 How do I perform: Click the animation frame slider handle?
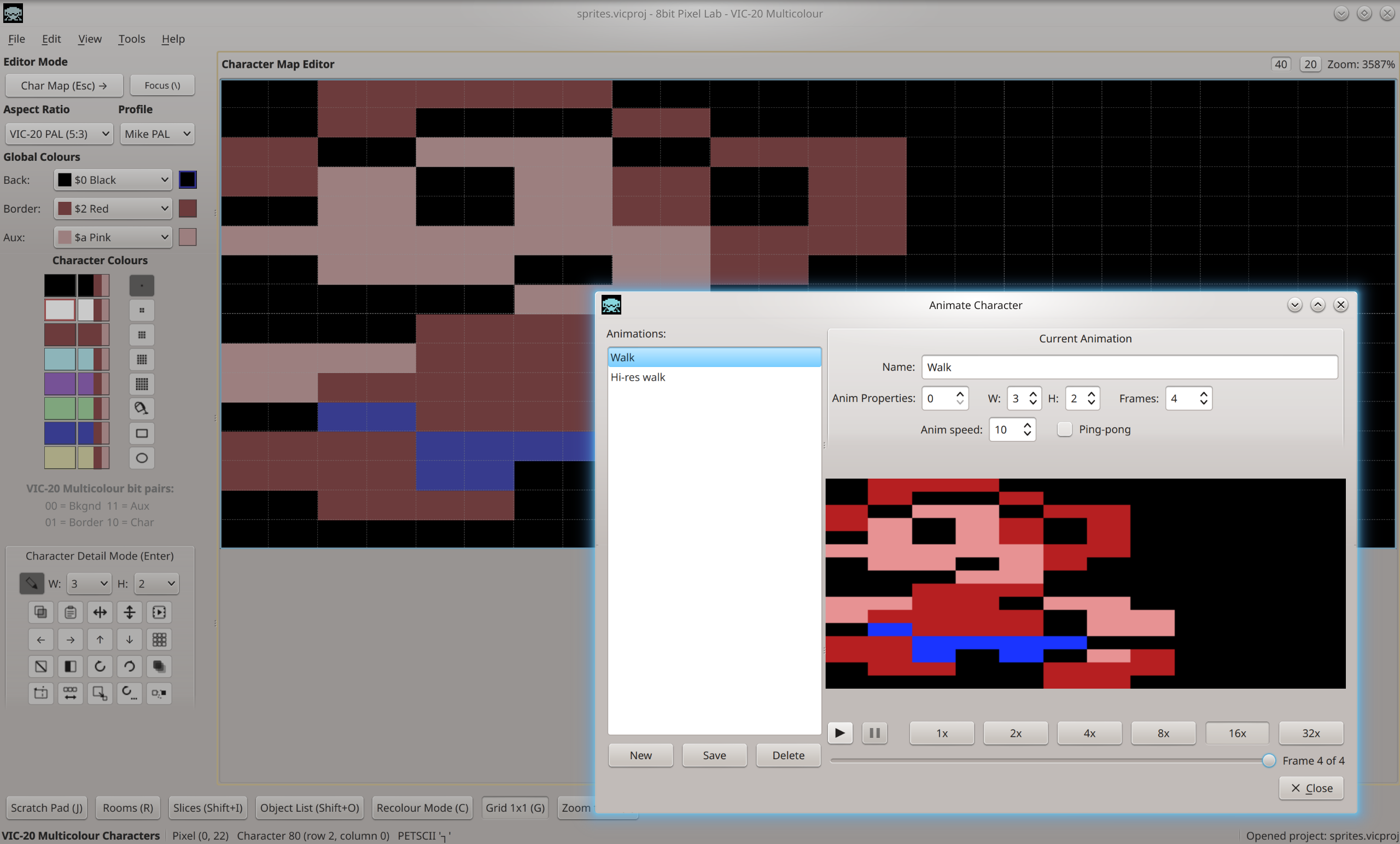[1268, 760]
